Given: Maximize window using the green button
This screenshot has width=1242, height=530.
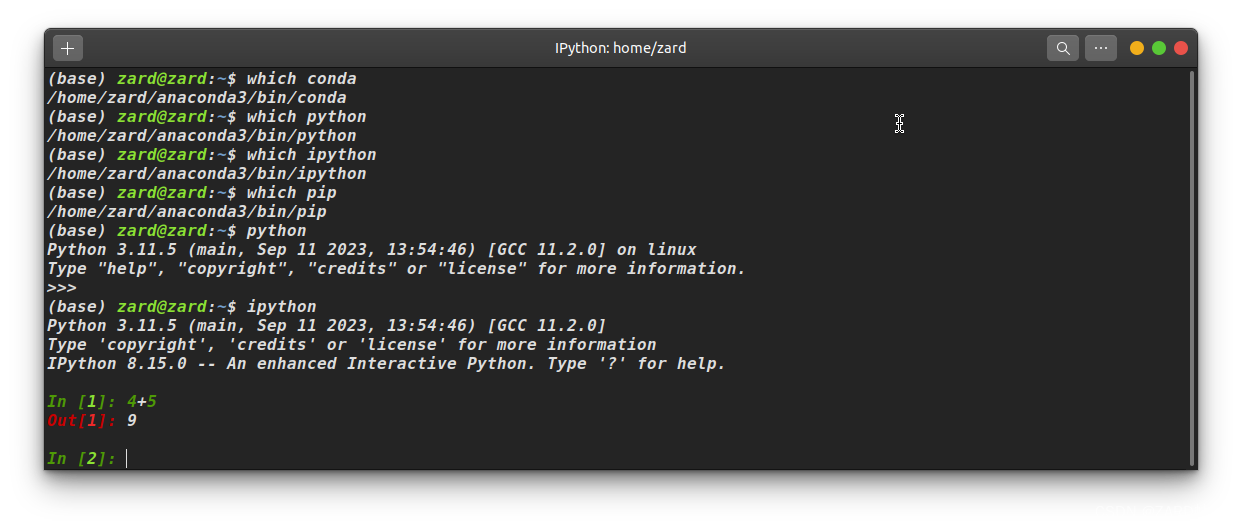Looking at the screenshot, I should click(1159, 48).
